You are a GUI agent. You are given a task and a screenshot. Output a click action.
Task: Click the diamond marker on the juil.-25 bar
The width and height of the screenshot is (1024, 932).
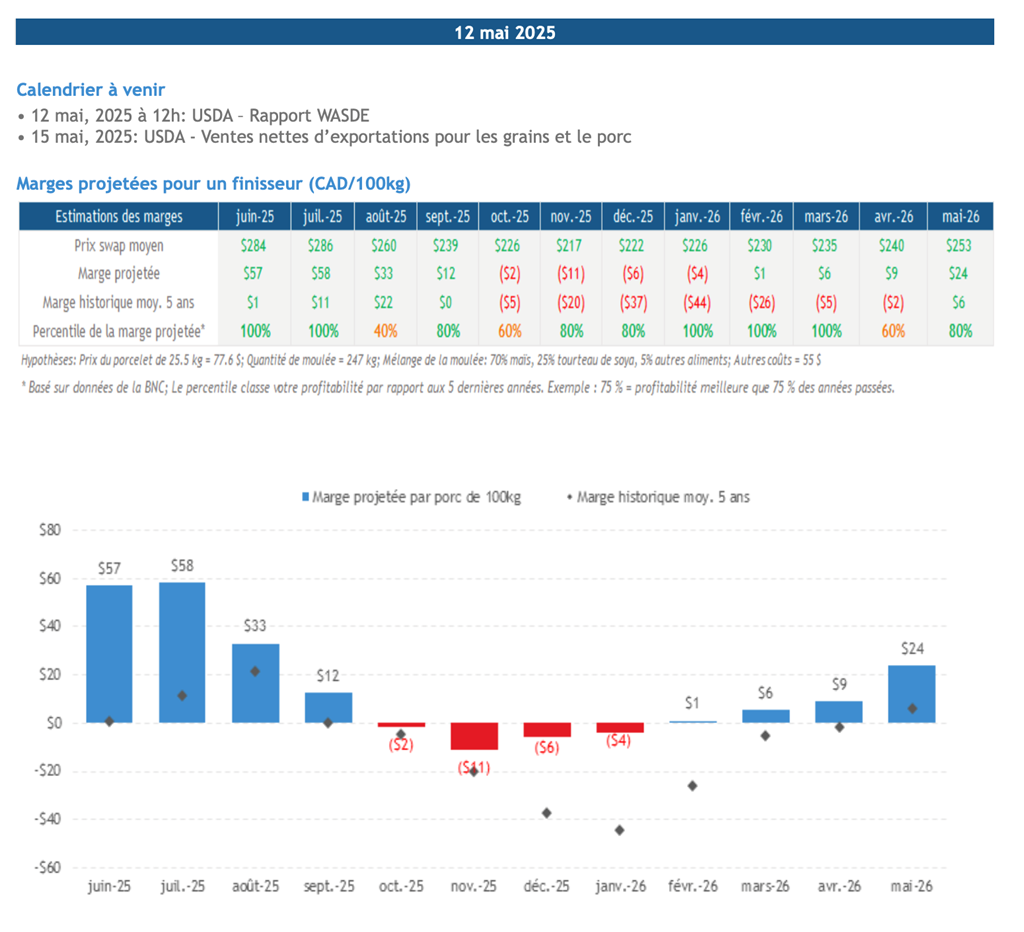pyautogui.click(x=182, y=695)
